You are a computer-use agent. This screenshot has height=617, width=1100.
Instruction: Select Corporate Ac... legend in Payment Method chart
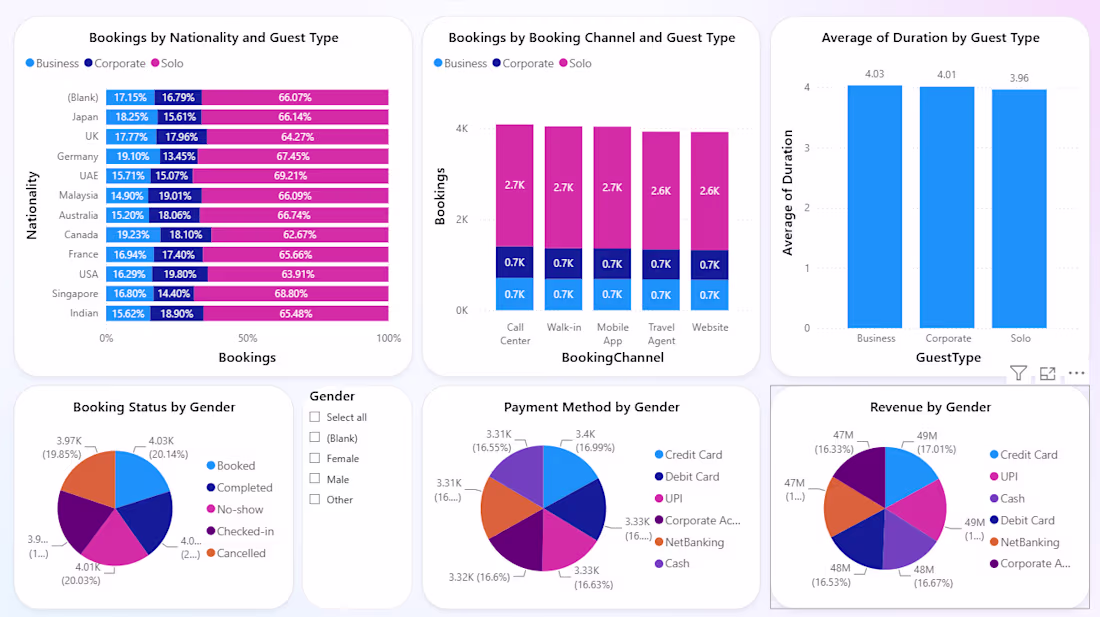pos(697,520)
